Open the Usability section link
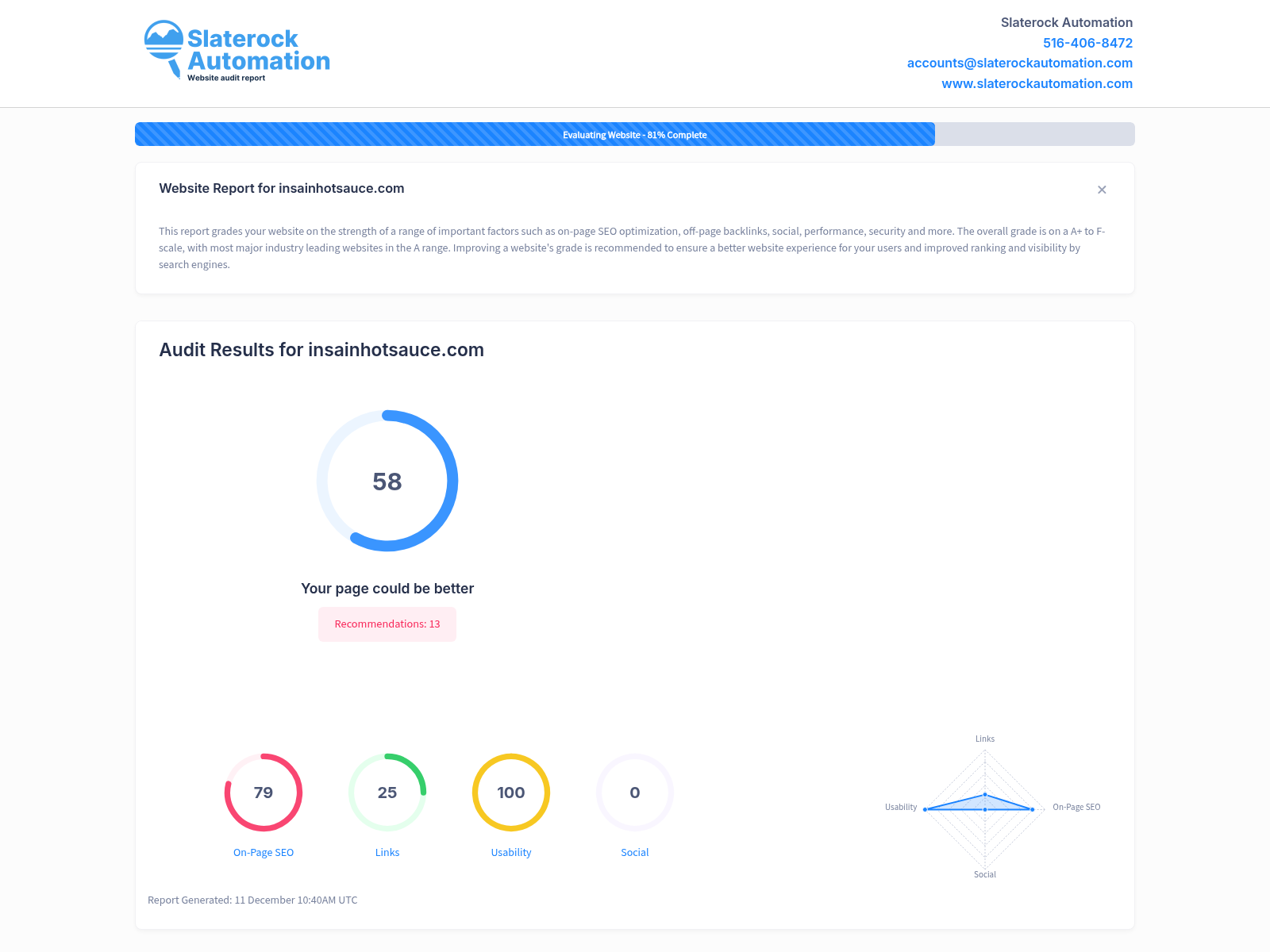This screenshot has height=952, width=1270. click(x=511, y=853)
